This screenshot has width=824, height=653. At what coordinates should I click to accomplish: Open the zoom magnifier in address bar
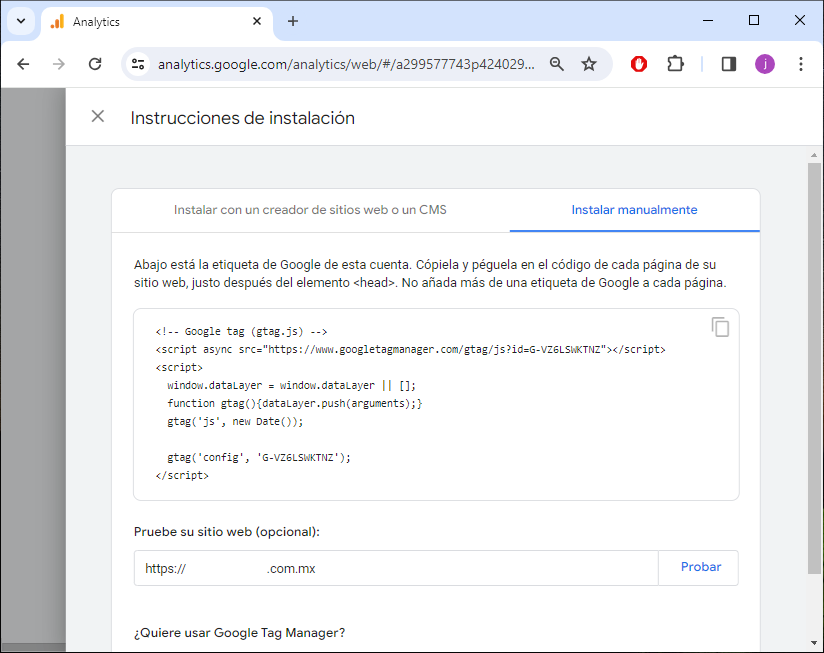point(557,64)
